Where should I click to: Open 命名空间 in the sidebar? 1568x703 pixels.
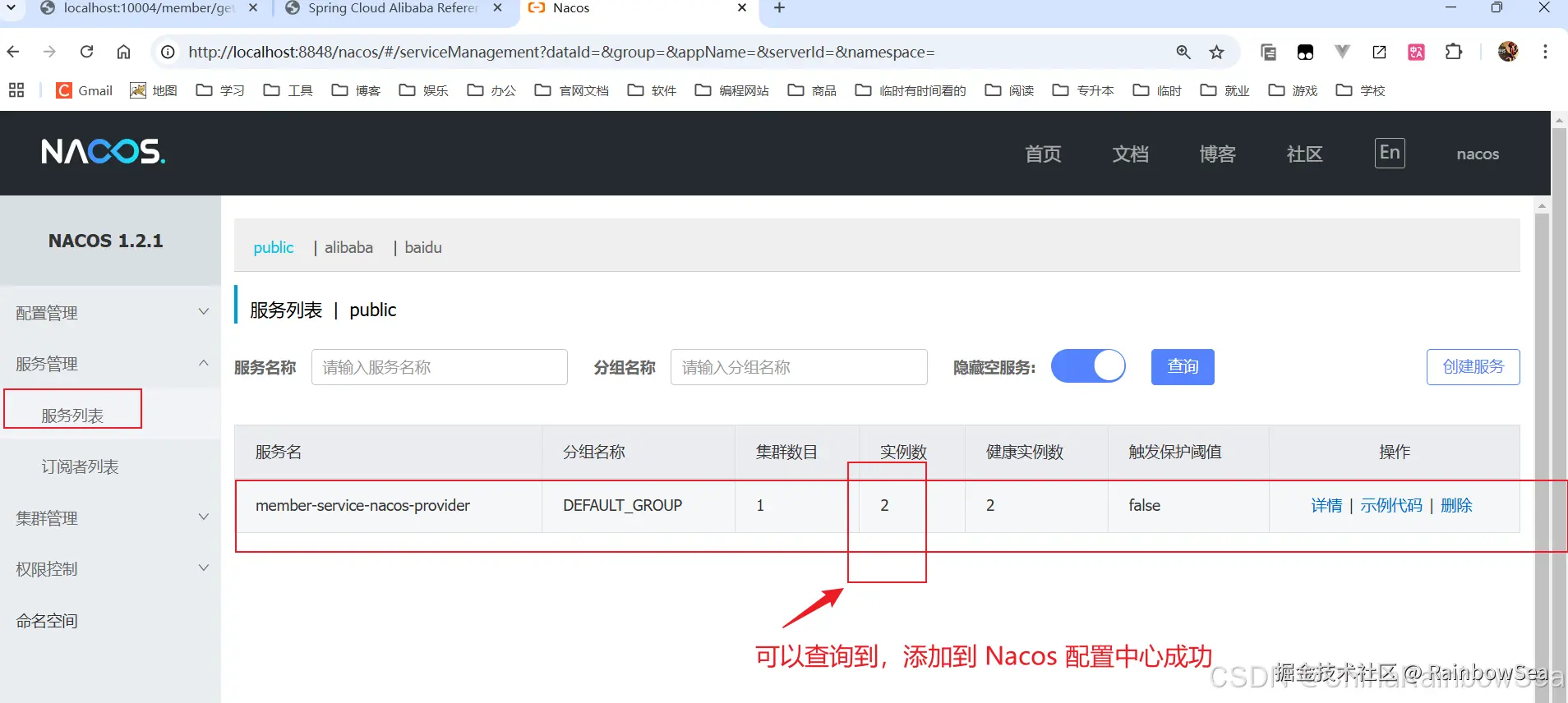pos(47,621)
